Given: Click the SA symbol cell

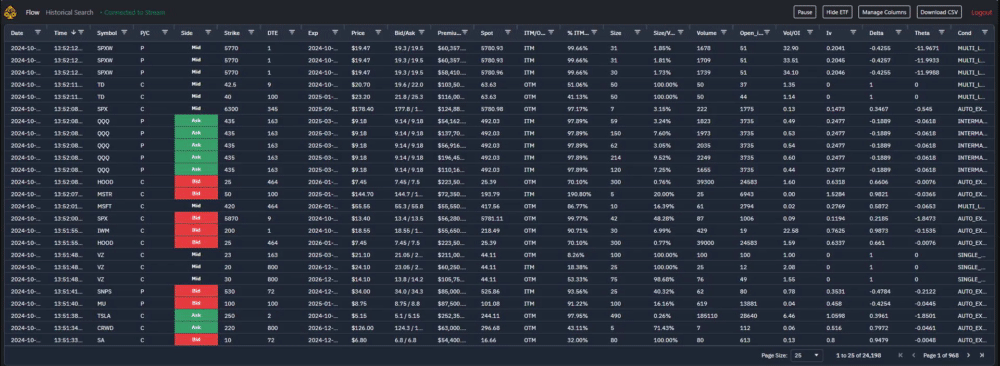Looking at the screenshot, I should [x=100, y=340].
